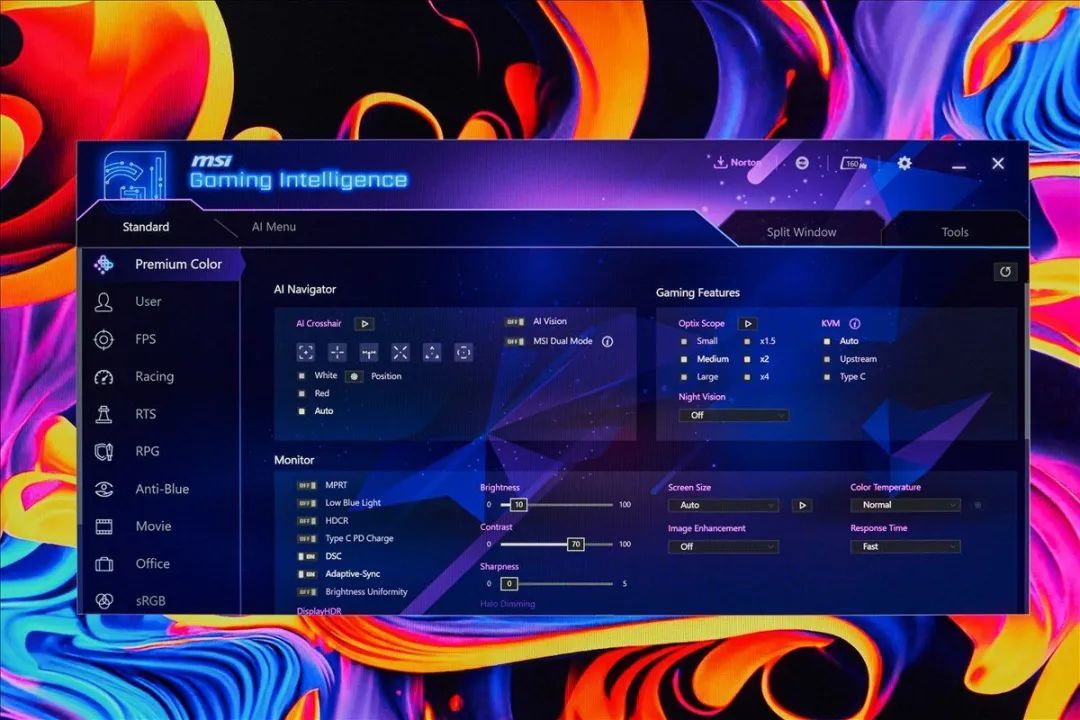Viewport: 1080px width, 720px height.
Task: Click the reset-to-default circular arrow button
Action: 1005,271
